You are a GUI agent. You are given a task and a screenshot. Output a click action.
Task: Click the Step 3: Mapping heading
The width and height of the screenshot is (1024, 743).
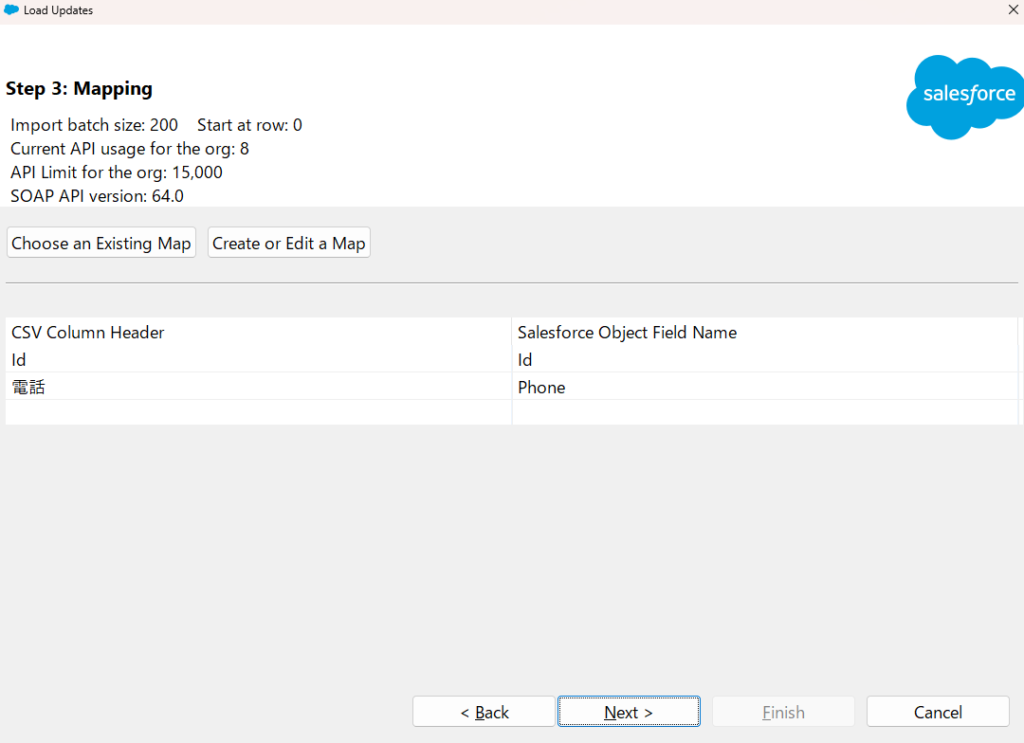point(79,89)
